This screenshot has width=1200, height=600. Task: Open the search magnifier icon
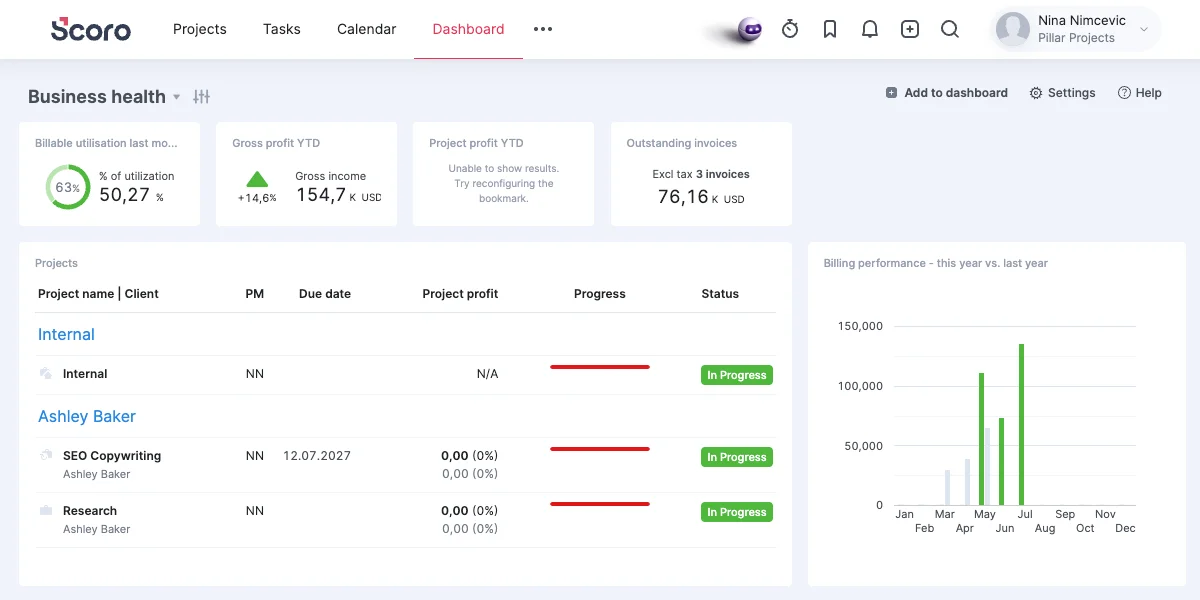(950, 29)
